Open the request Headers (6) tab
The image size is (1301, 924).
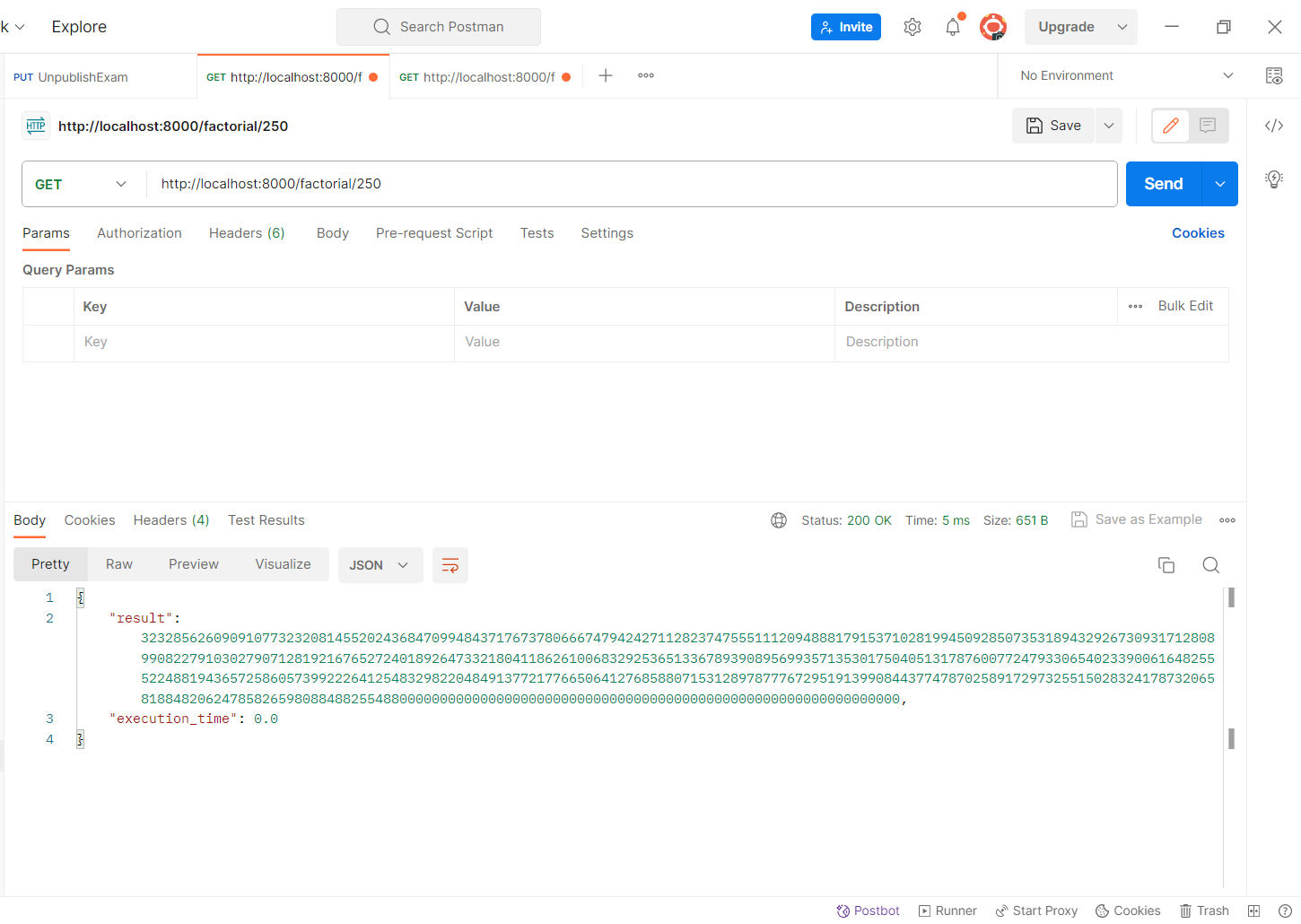point(247,233)
